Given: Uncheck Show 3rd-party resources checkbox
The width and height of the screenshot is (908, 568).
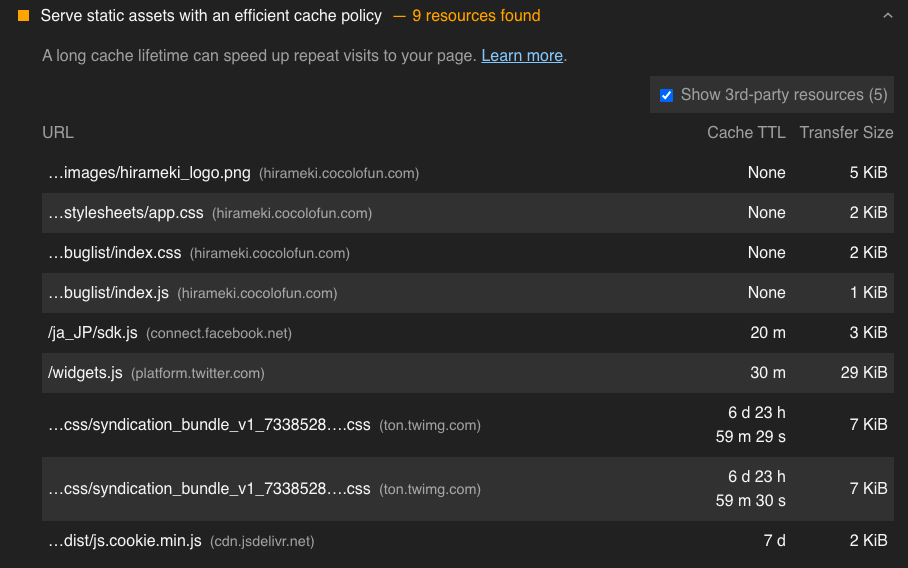Looking at the screenshot, I should (667, 96).
